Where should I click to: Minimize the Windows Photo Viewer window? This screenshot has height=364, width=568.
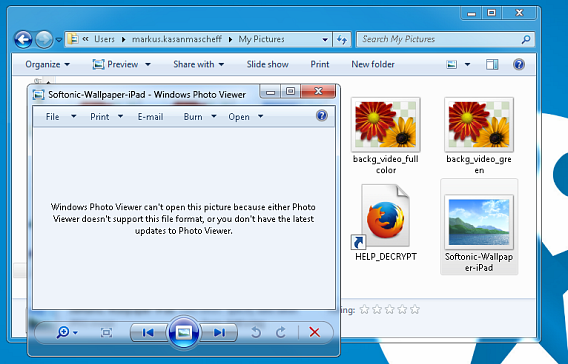coord(270,92)
